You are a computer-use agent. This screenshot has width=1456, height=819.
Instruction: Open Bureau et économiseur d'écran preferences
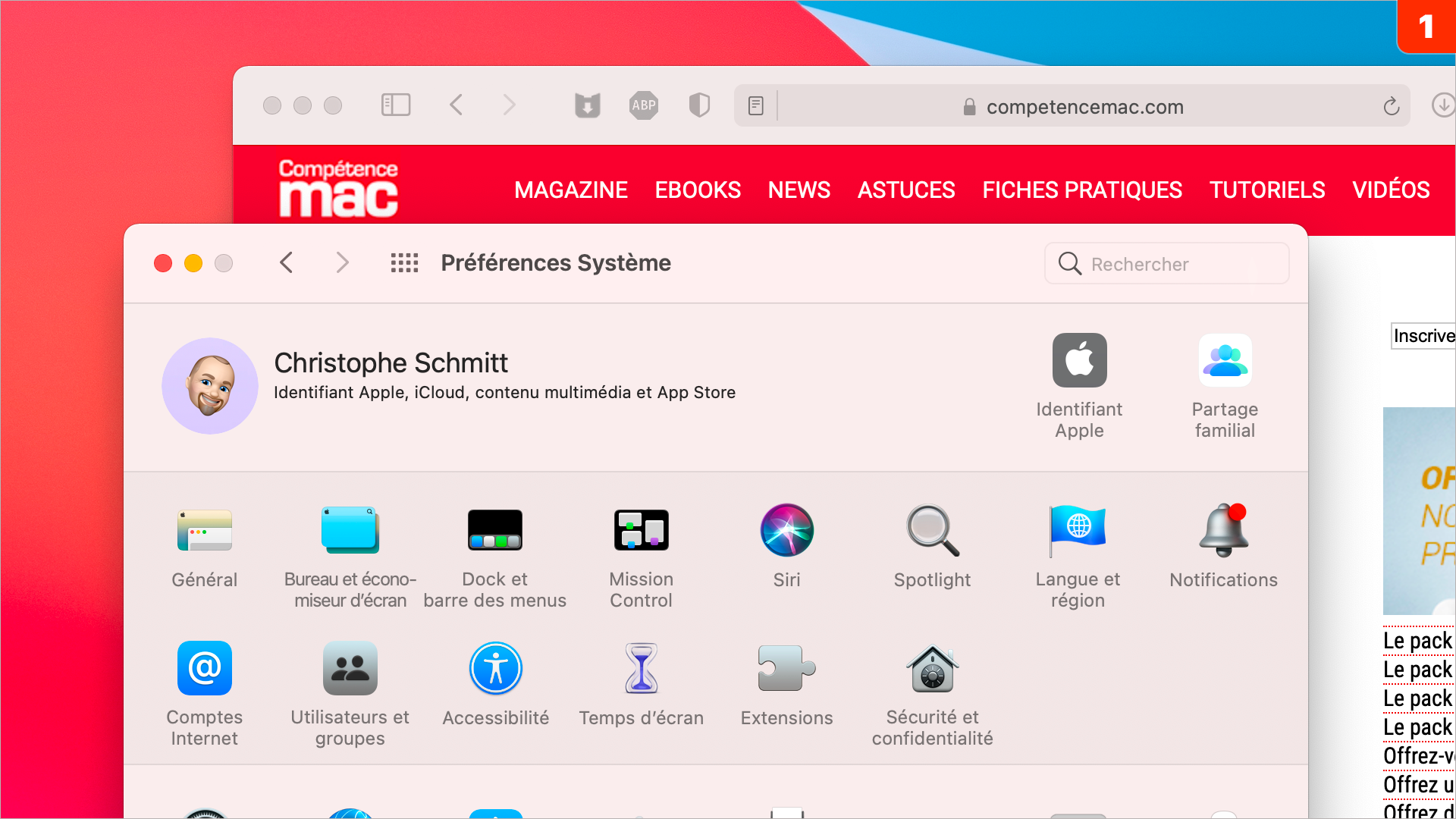click(350, 557)
